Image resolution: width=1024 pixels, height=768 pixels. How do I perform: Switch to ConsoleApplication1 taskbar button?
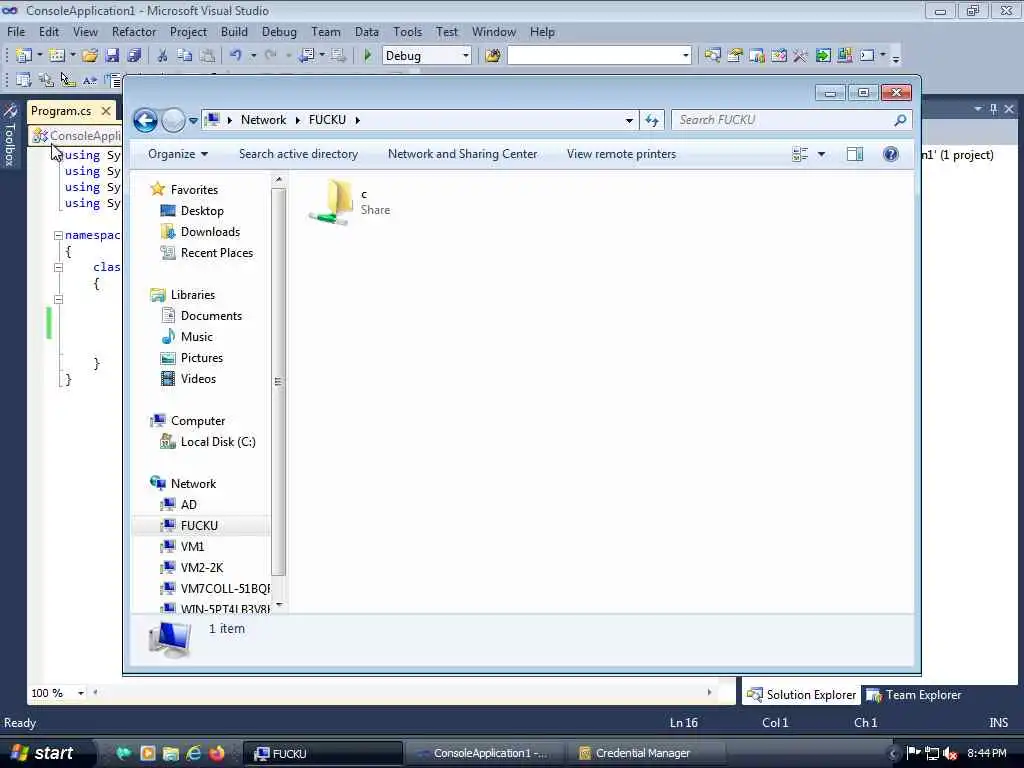point(483,753)
